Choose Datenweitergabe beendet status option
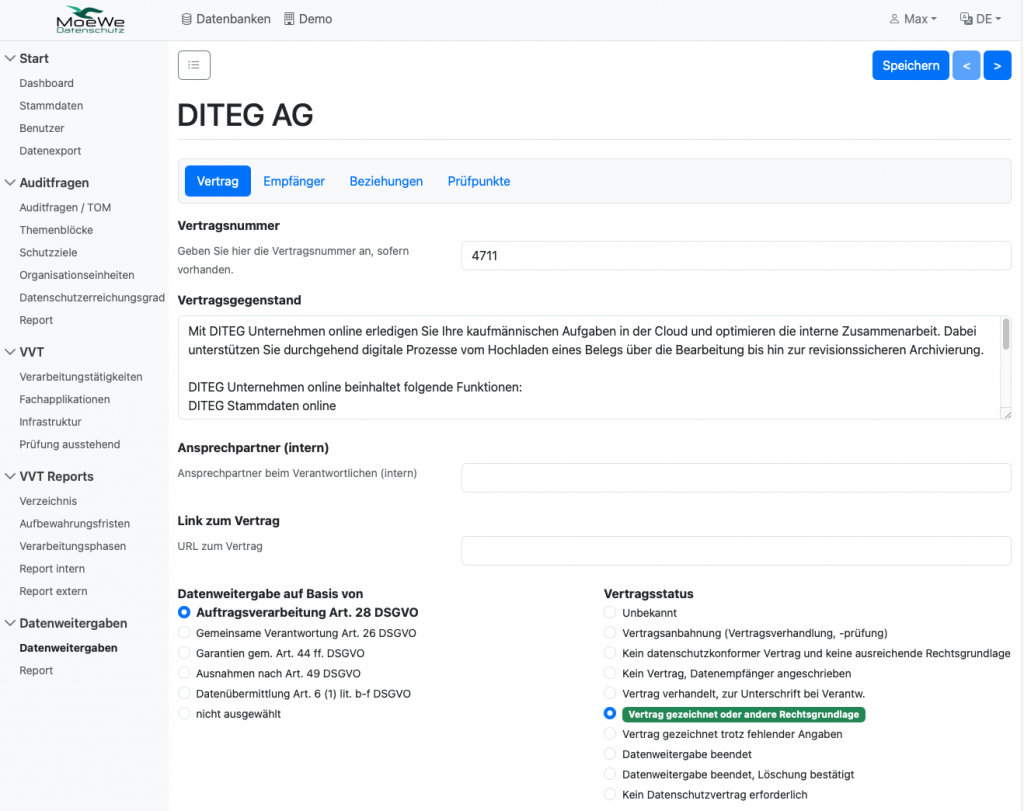The image size is (1024, 811). tap(610, 754)
